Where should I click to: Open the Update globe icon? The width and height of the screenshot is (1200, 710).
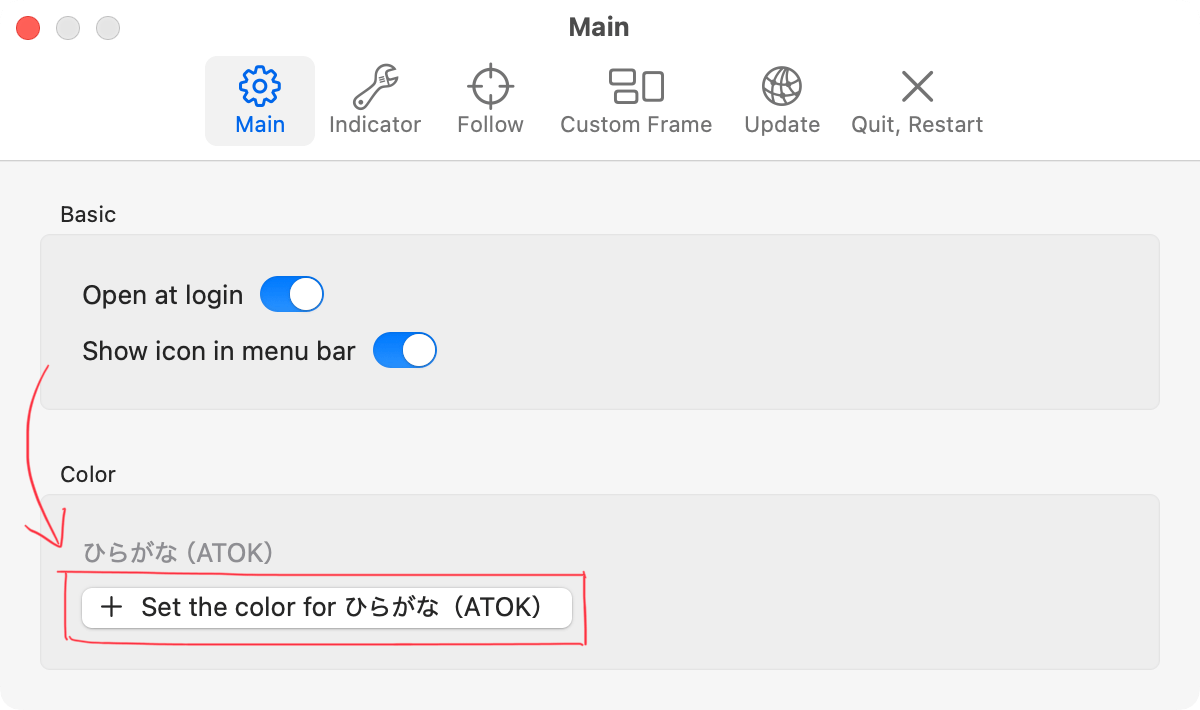pos(782,87)
